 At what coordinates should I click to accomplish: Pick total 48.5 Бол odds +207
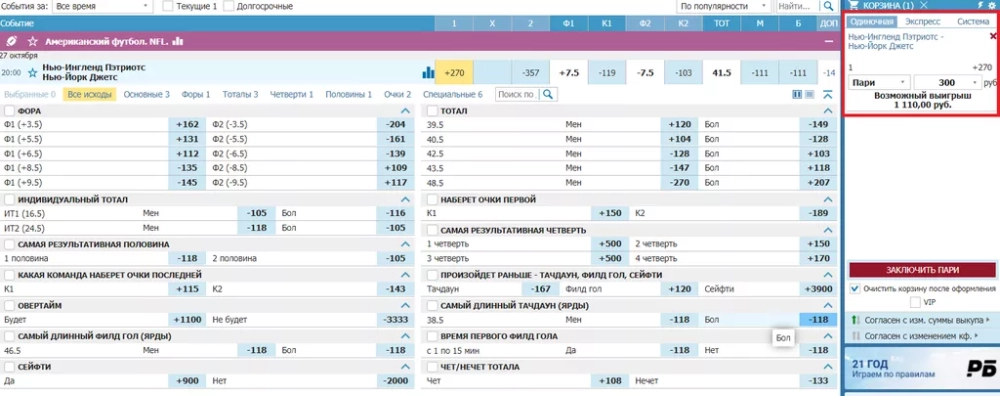tap(818, 182)
